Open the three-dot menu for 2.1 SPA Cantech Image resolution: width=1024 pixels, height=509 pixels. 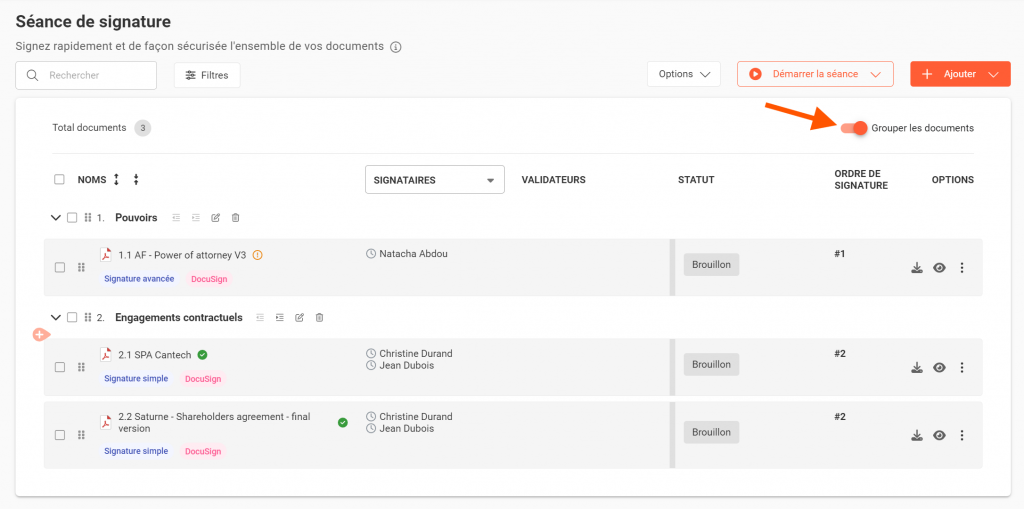click(962, 368)
